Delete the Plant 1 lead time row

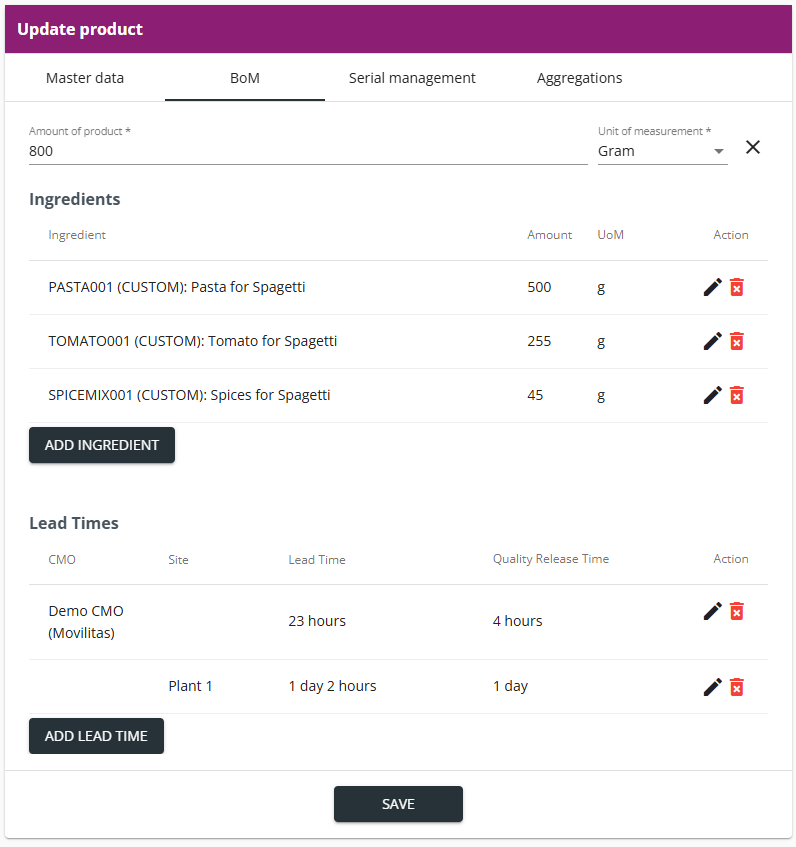pyautogui.click(x=737, y=687)
